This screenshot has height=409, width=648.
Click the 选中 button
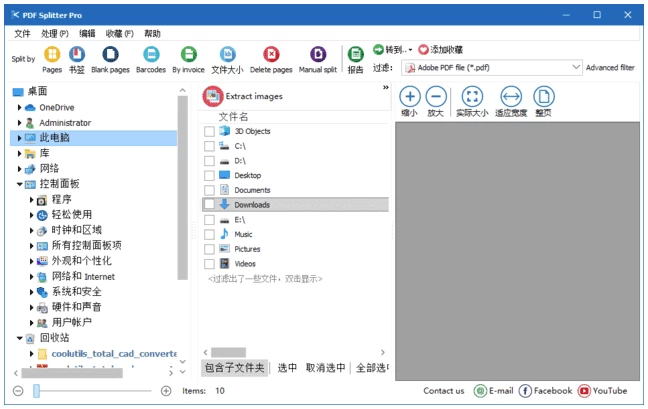[287, 368]
